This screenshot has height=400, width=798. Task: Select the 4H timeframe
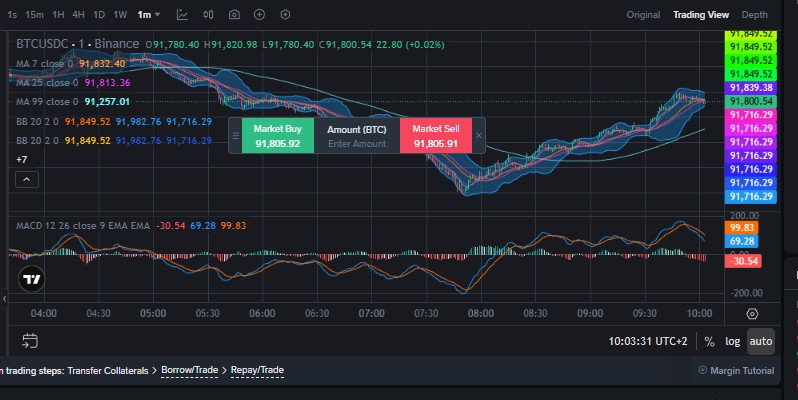click(x=78, y=15)
